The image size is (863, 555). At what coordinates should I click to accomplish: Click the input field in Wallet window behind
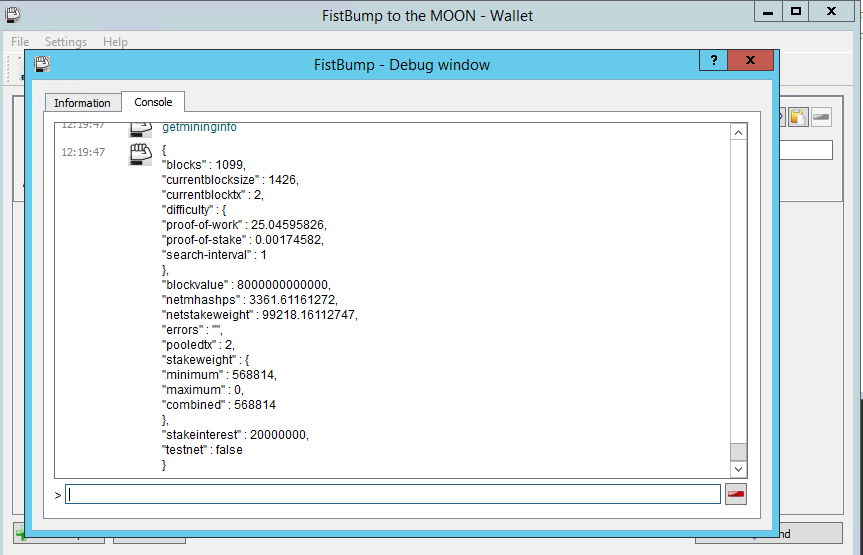tap(806, 150)
